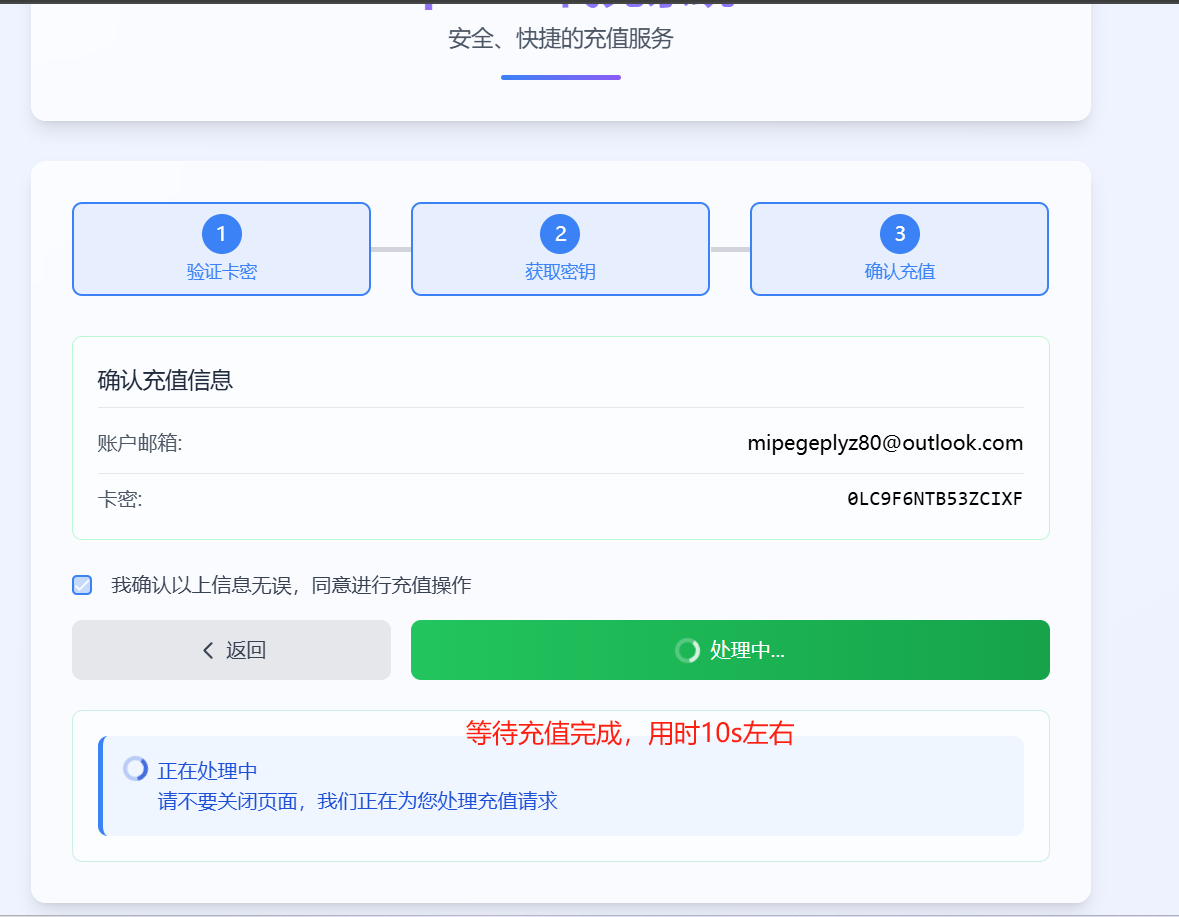Select the email mipegeplyz80@outlook.com
The image size is (1179, 917).
point(885,443)
